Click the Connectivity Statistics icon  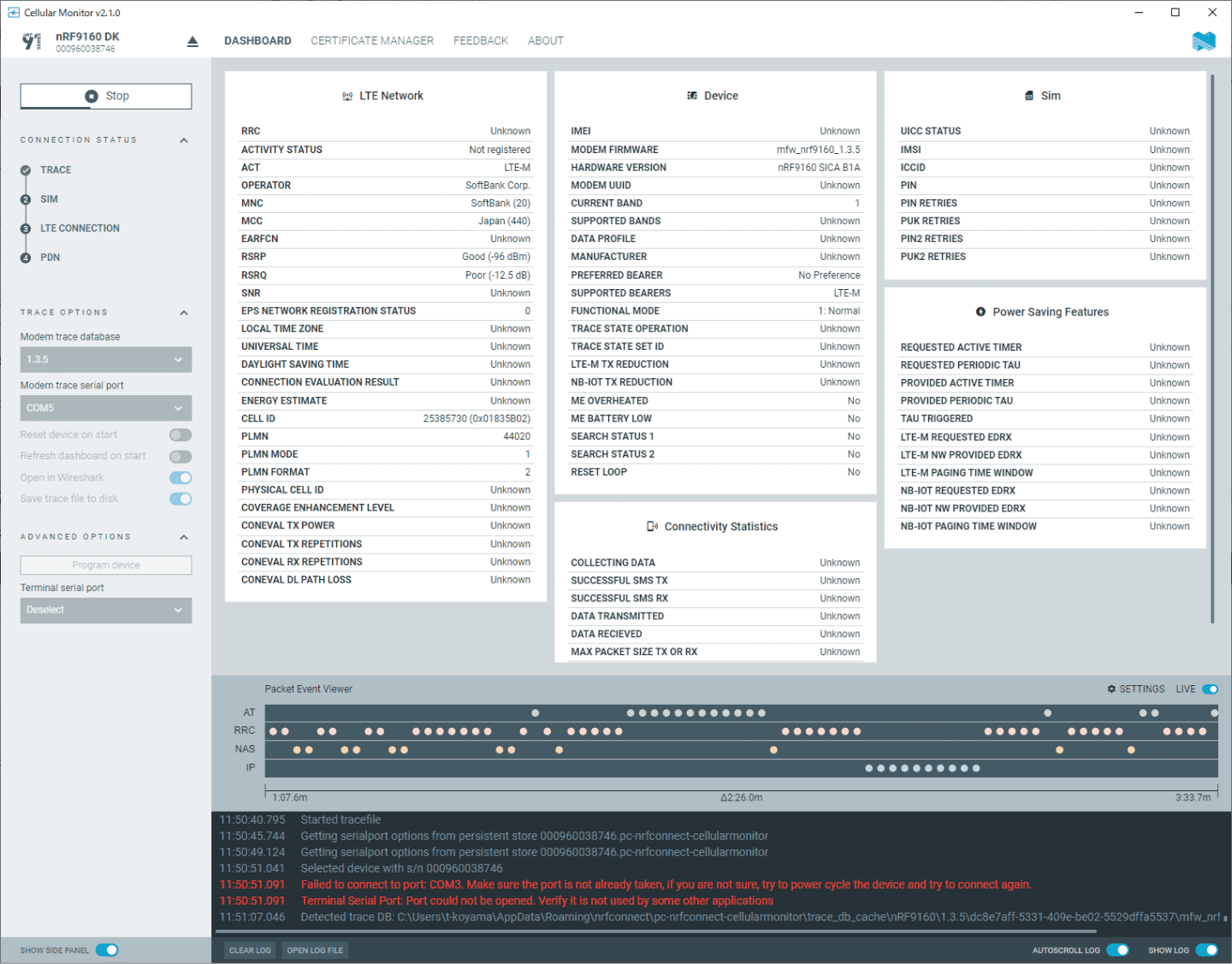click(x=652, y=527)
